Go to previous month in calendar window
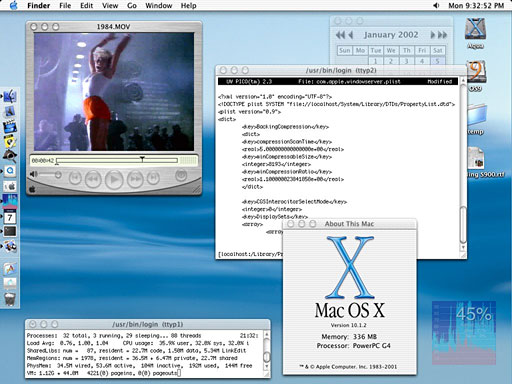This screenshot has height=384, width=512. click(350, 35)
